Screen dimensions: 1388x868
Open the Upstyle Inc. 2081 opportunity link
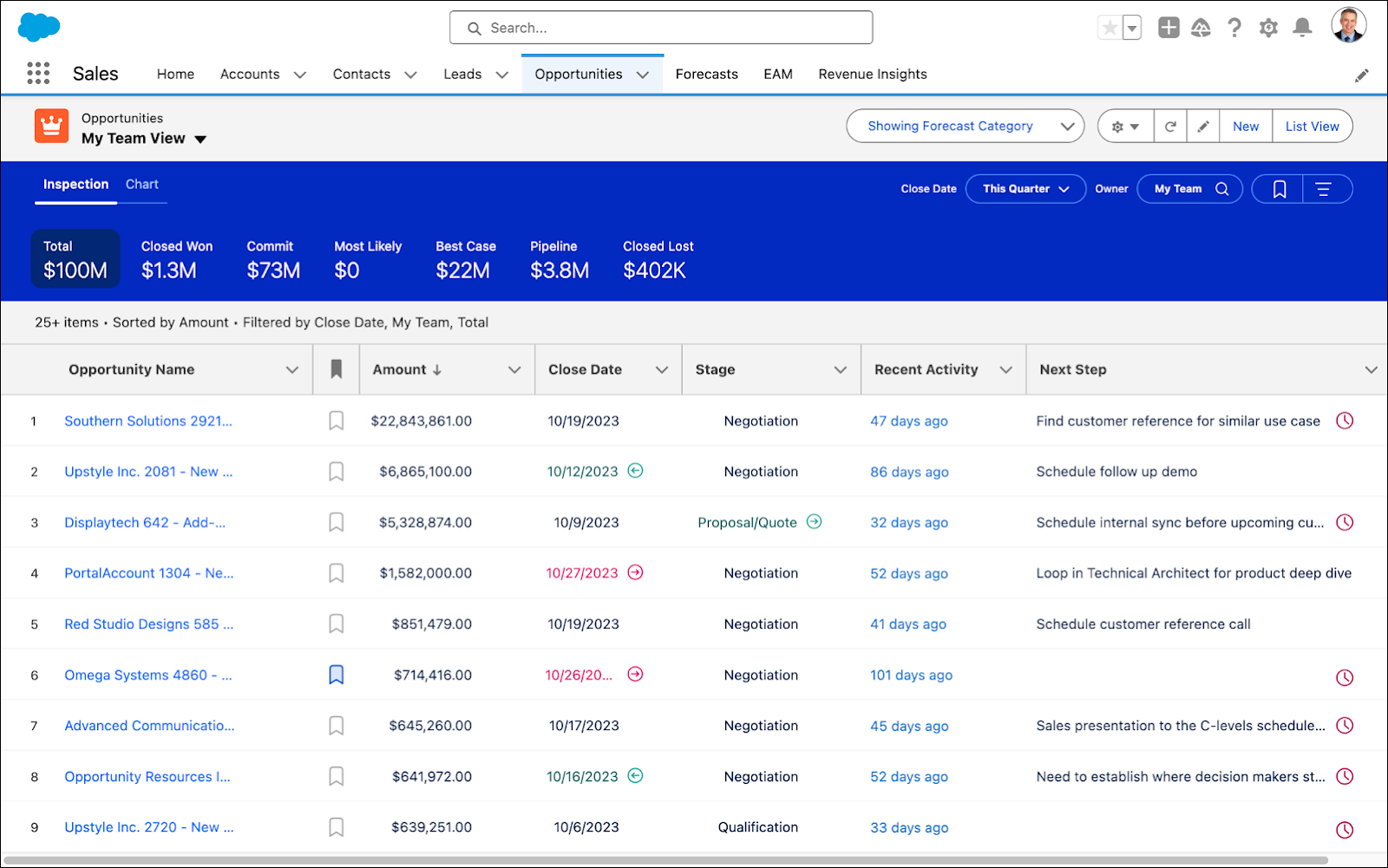coord(148,472)
